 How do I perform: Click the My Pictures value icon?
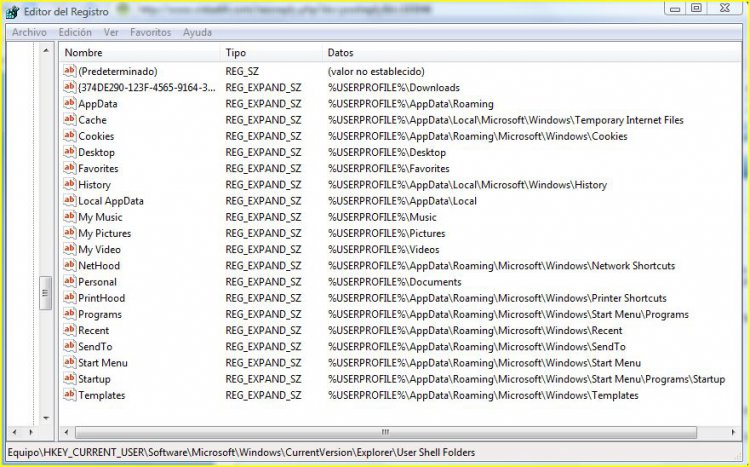coord(70,234)
